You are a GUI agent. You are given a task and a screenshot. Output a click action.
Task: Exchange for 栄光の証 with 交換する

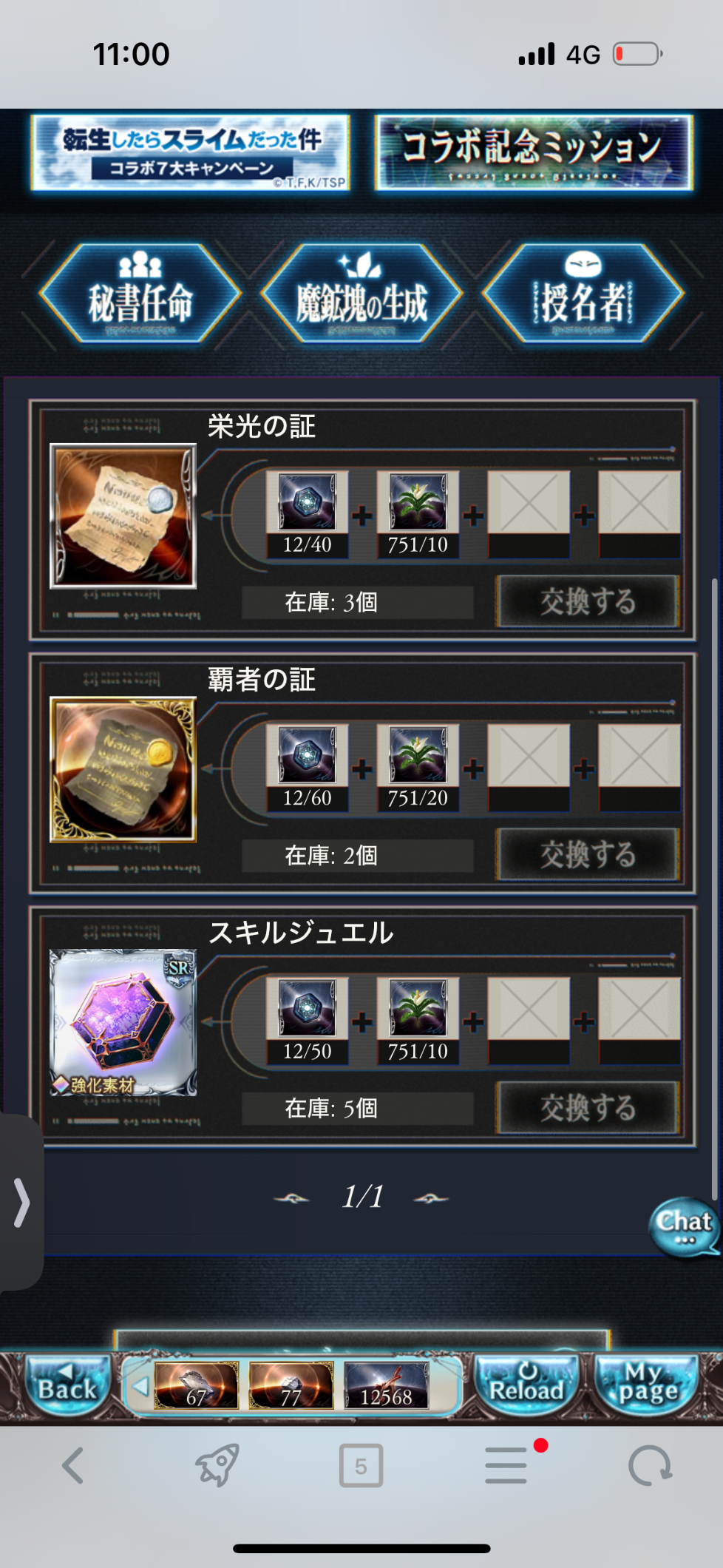click(588, 601)
